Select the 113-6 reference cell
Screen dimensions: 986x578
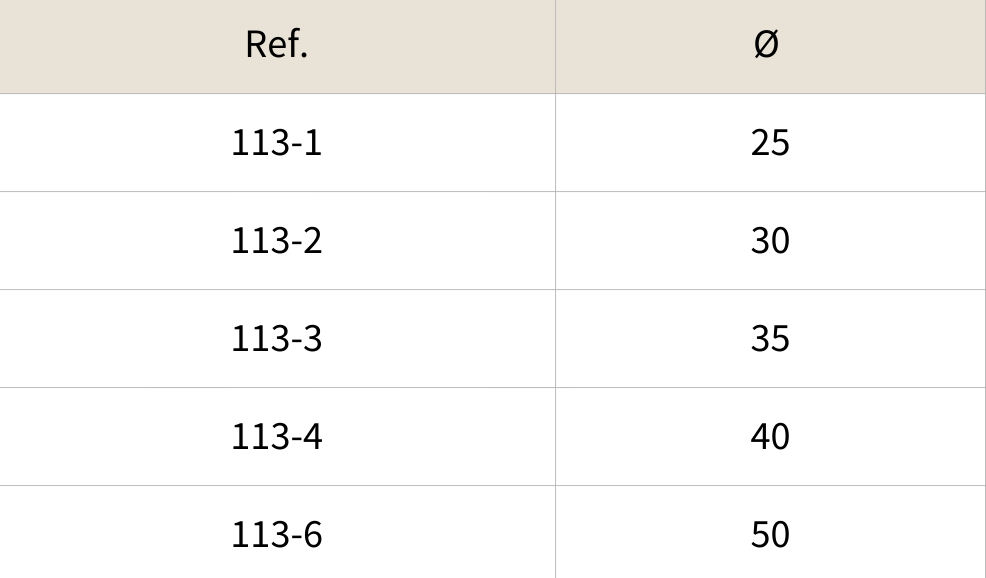(276, 535)
